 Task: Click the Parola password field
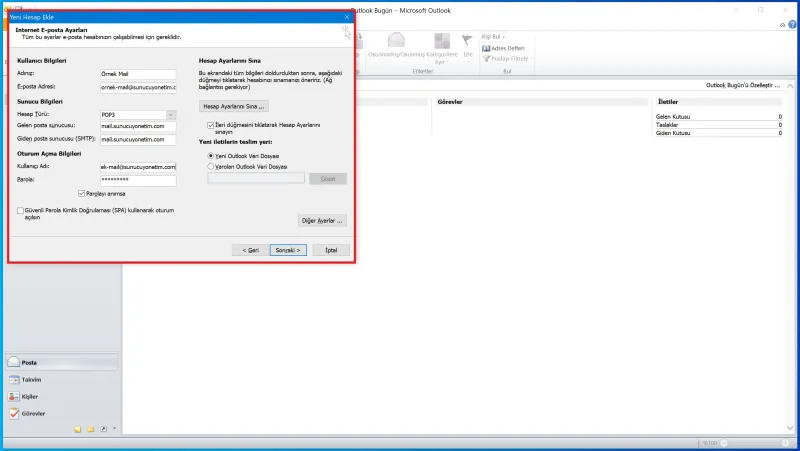[138, 180]
